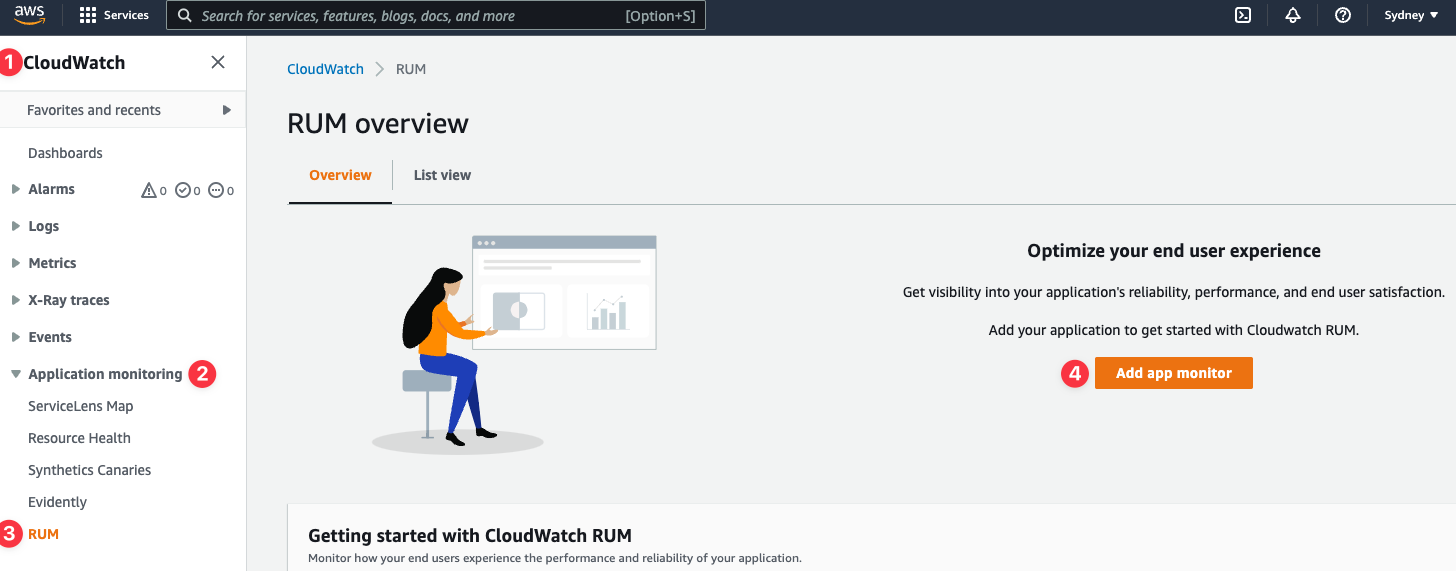Screen dimensions: 1456x571
Task: Click the CloudWatch sidebar title
Action: [x=74, y=62]
